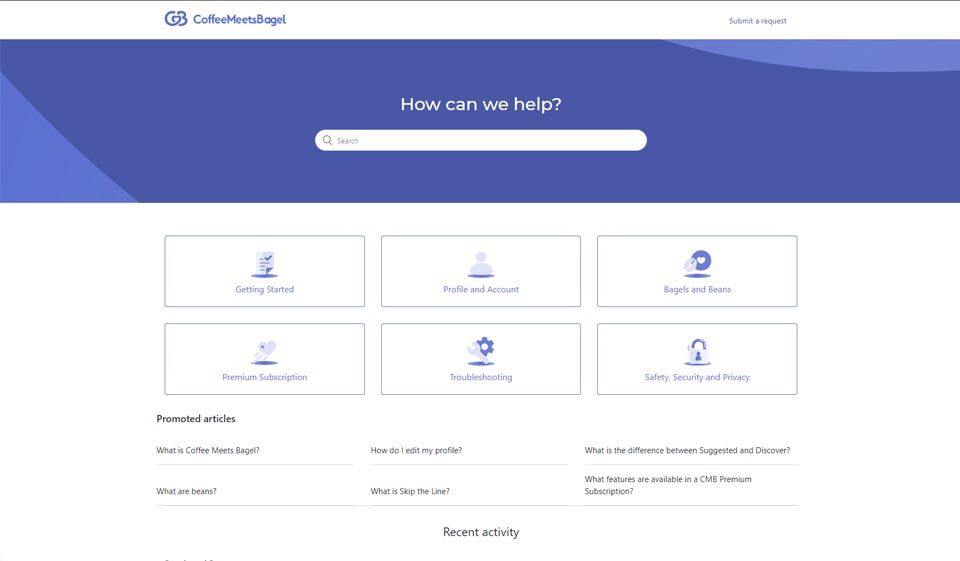Image resolution: width=960 pixels, height=561 pixels.
Task: Click the magnifying glass search icon
Action: click(327, 141)
